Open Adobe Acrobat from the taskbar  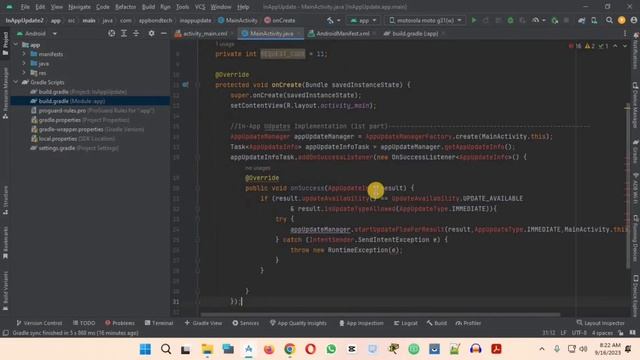click(496, 349)
